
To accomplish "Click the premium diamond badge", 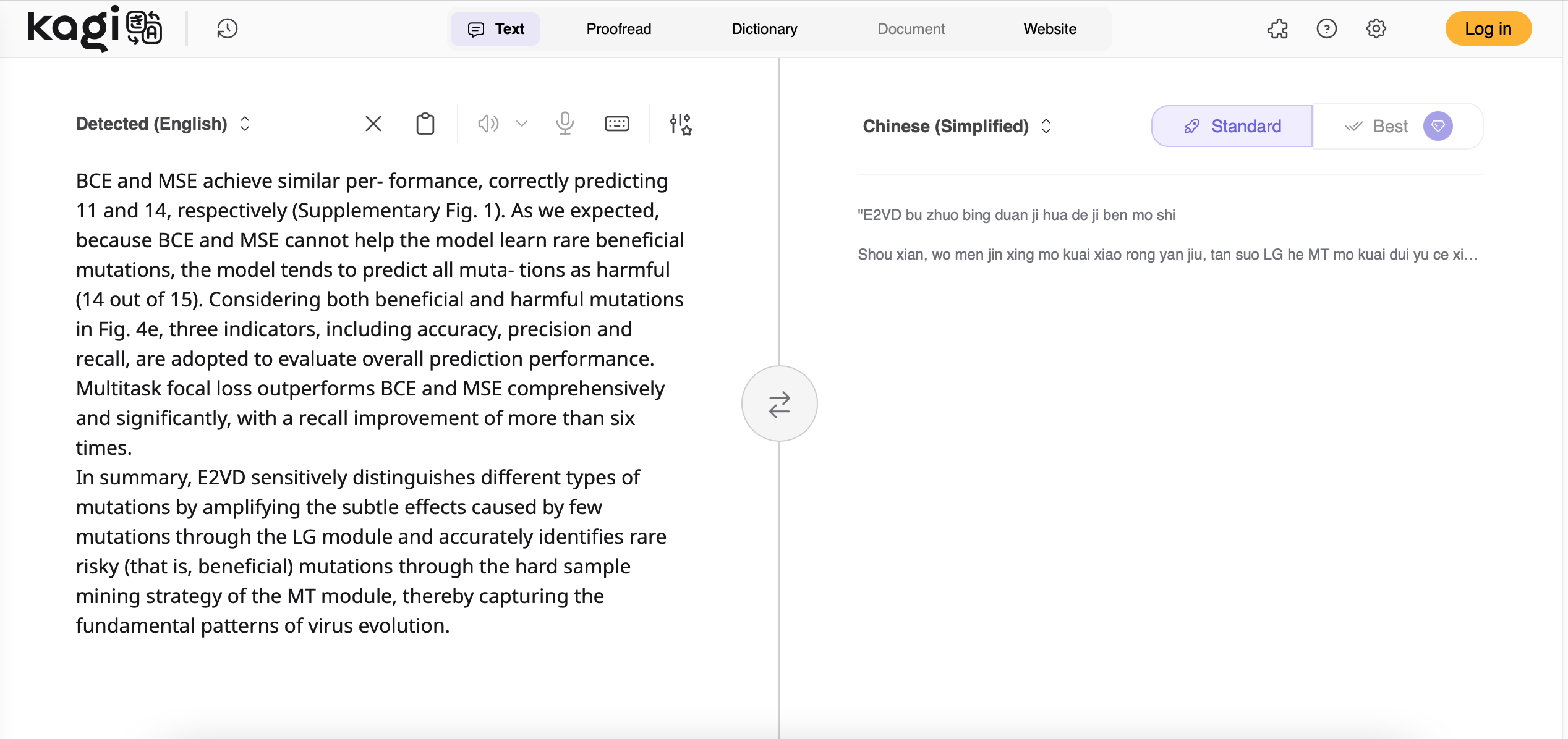I will (x=1438, y=126).
